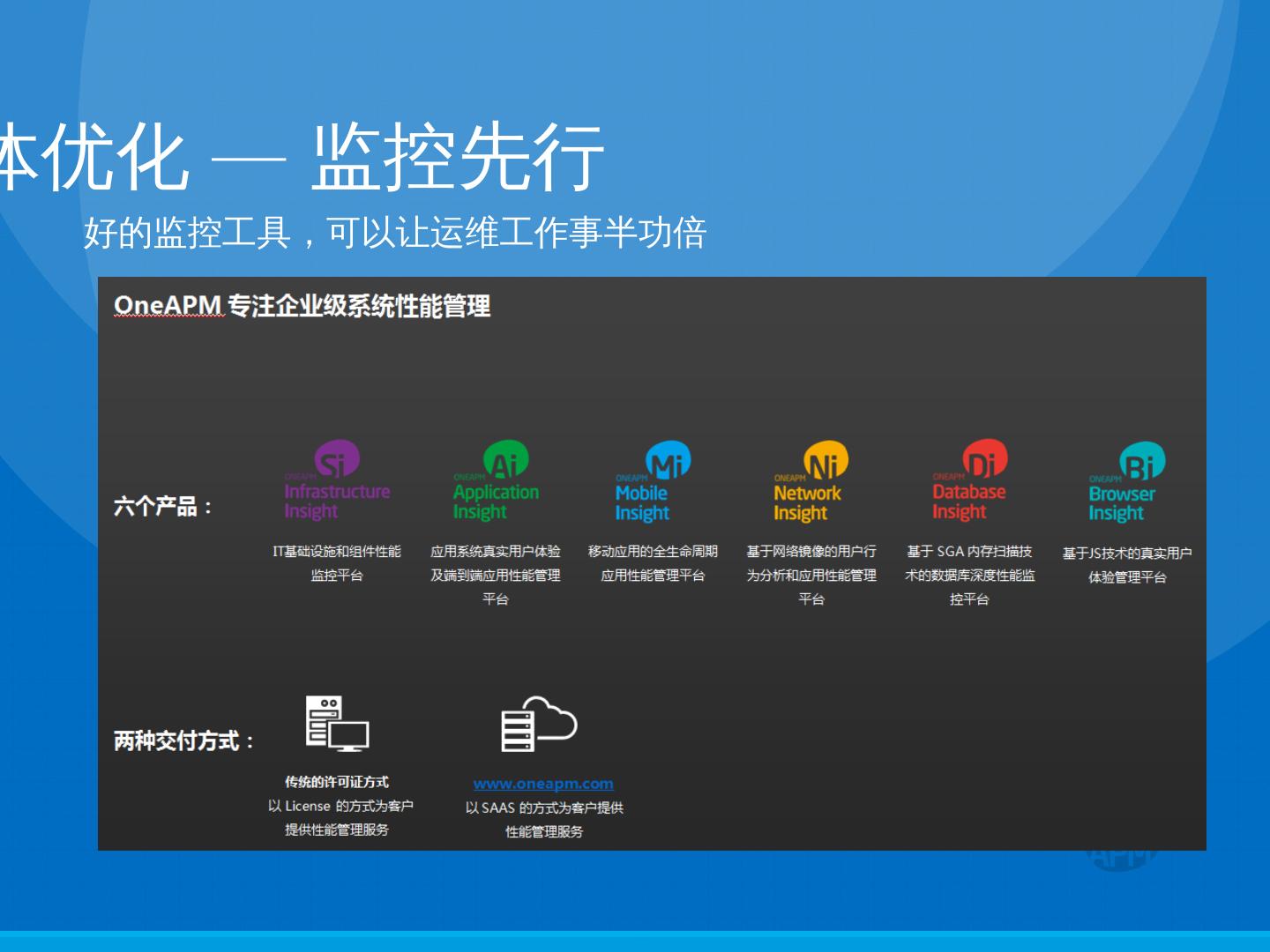Open the www.oneapm.com link

pos(543,784)
